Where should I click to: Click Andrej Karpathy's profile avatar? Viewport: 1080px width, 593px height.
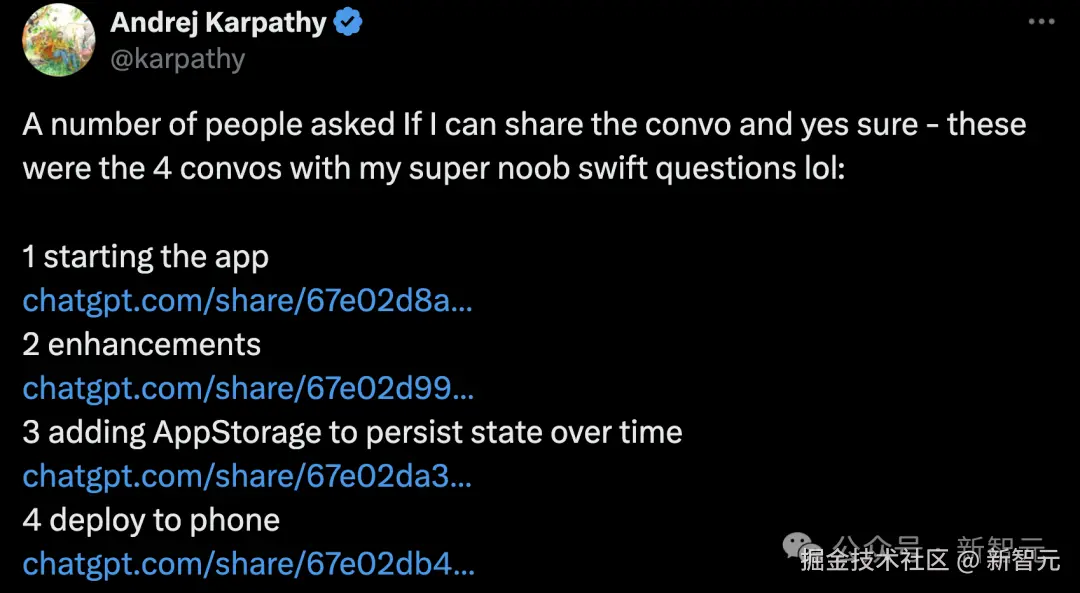click(58, 40)
